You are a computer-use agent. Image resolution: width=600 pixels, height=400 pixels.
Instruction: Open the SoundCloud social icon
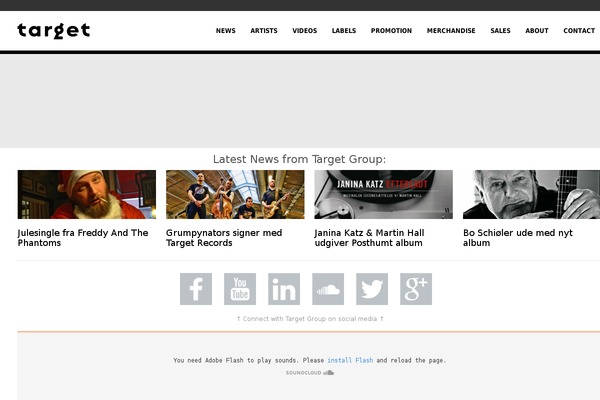point(328,289)
